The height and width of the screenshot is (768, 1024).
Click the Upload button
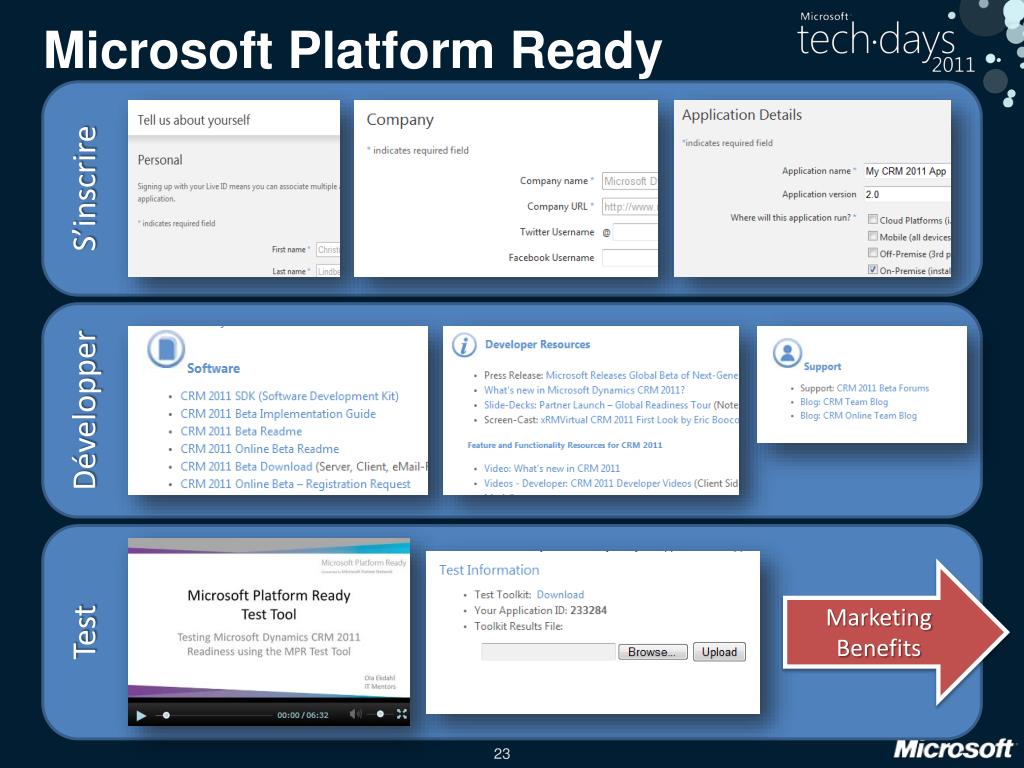tap(719, 652)
